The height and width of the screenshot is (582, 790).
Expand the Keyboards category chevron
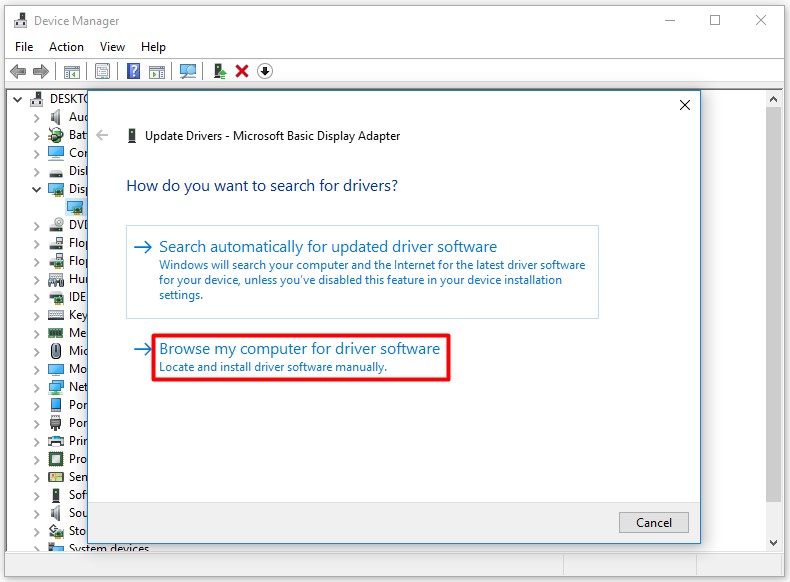[36, 316]
